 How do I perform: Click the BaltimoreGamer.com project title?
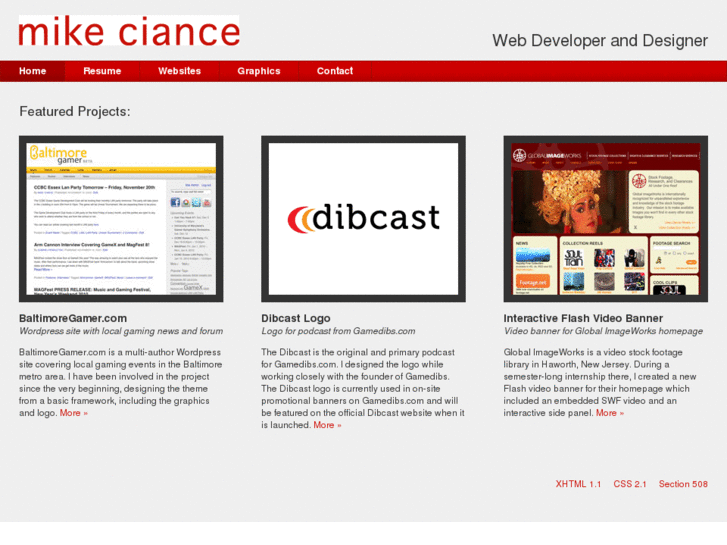click(73, 318)
